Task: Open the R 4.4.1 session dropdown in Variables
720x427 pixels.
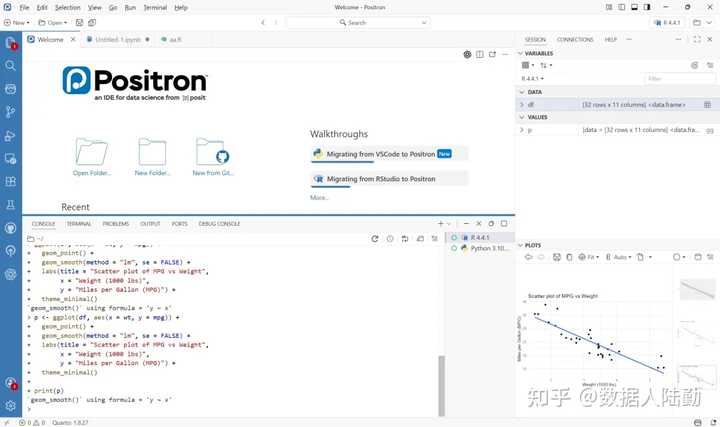Action: pos(532,79)
